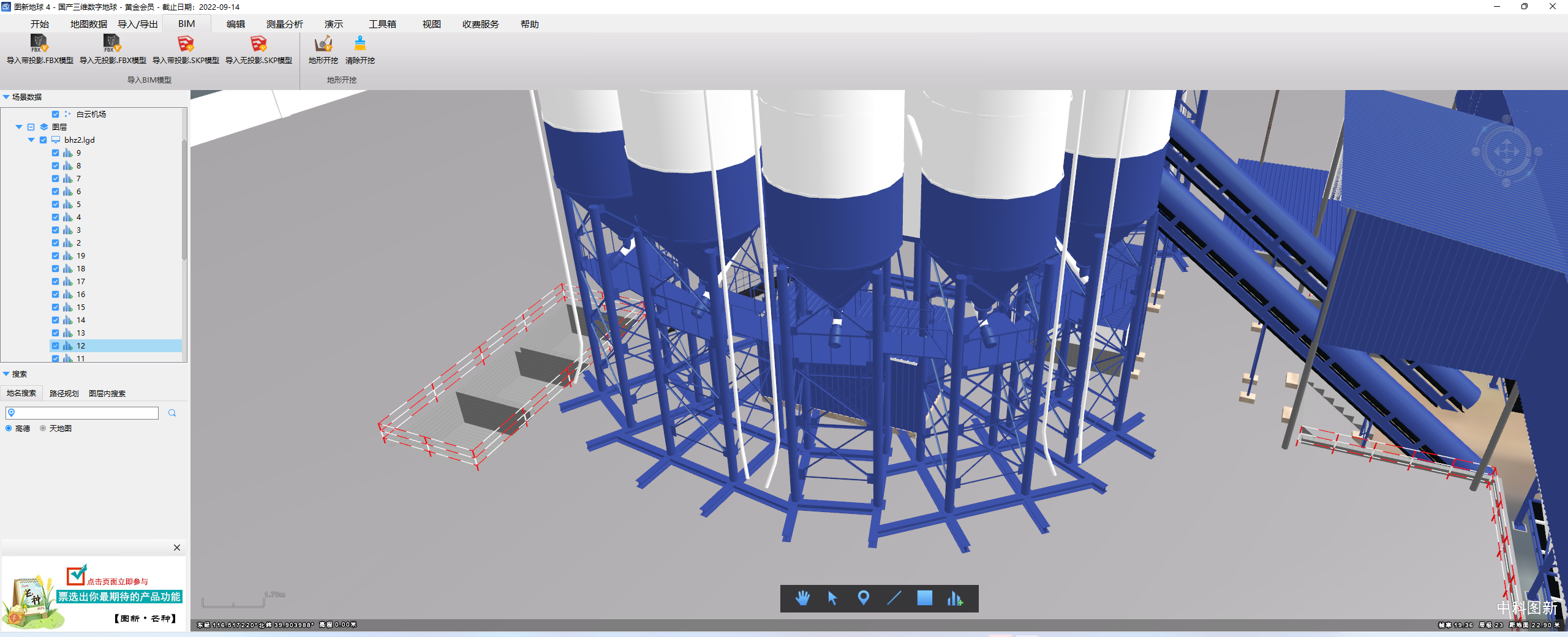Collapse the bhz2.lgd tree node
The width and height of the screenshot is (1568, 637).
[31, 140]
